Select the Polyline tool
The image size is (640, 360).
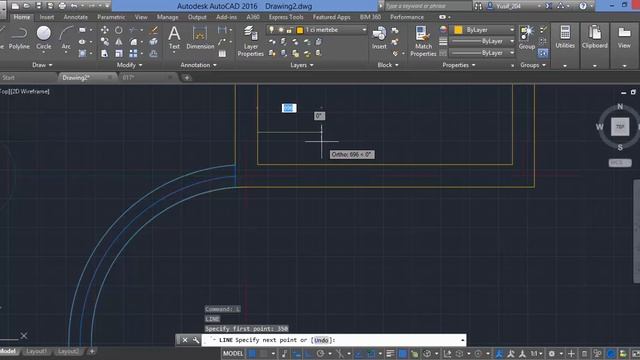pos(19,37)
